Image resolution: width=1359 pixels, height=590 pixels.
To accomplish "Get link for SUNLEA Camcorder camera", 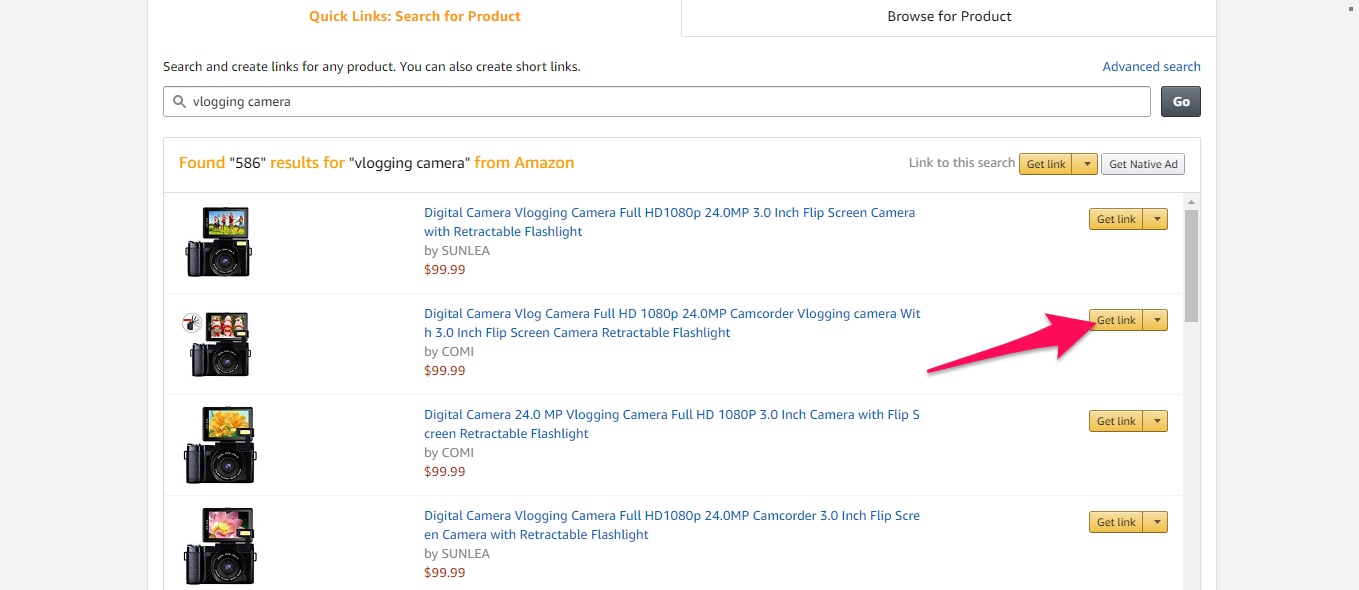I will click(x=1116, y=522).
